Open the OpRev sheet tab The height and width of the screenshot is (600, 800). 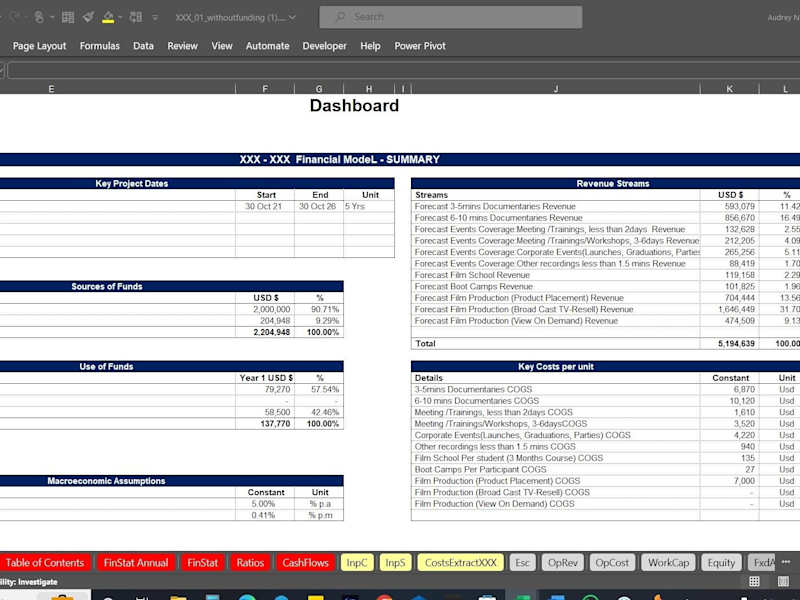[563, 563]
